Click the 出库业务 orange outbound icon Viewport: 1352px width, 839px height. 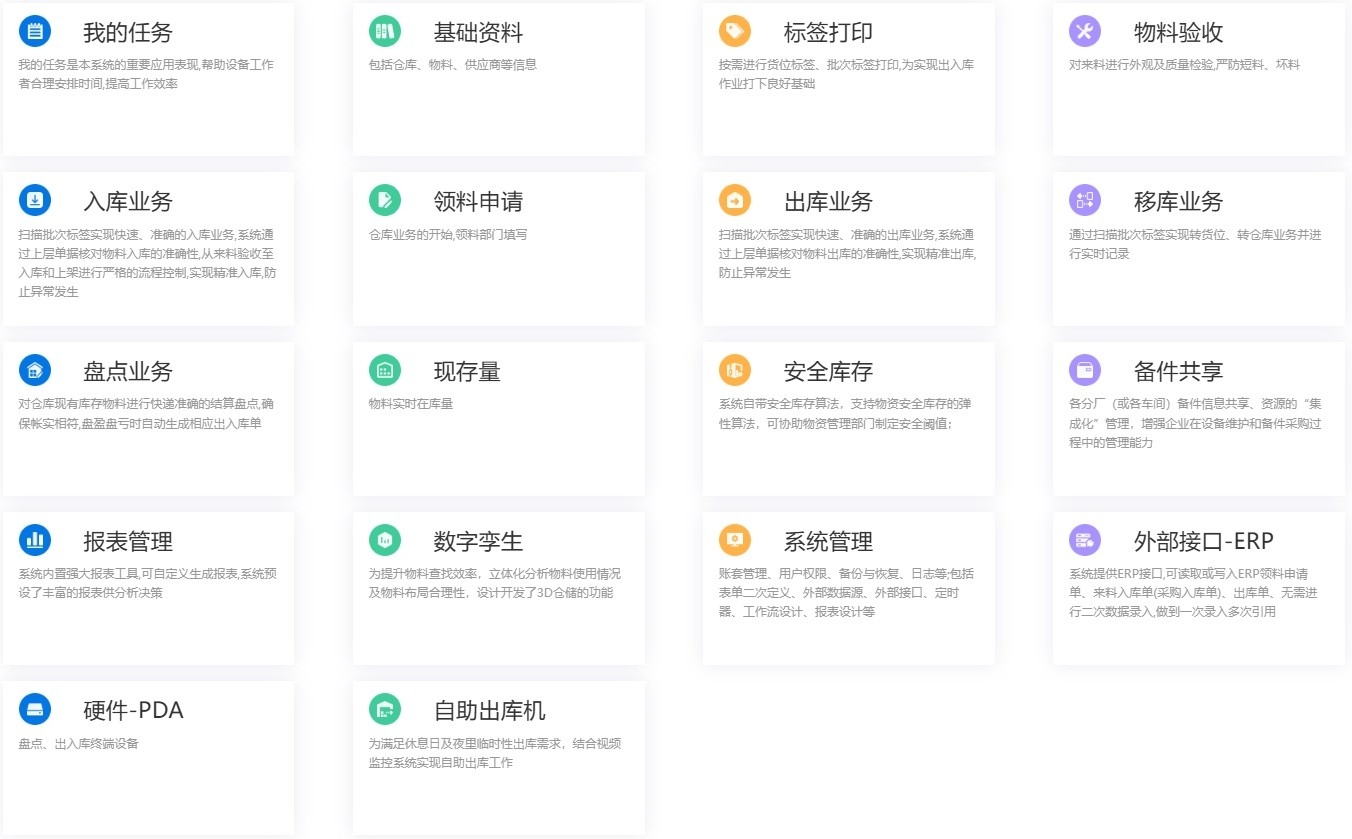point(735,201)
